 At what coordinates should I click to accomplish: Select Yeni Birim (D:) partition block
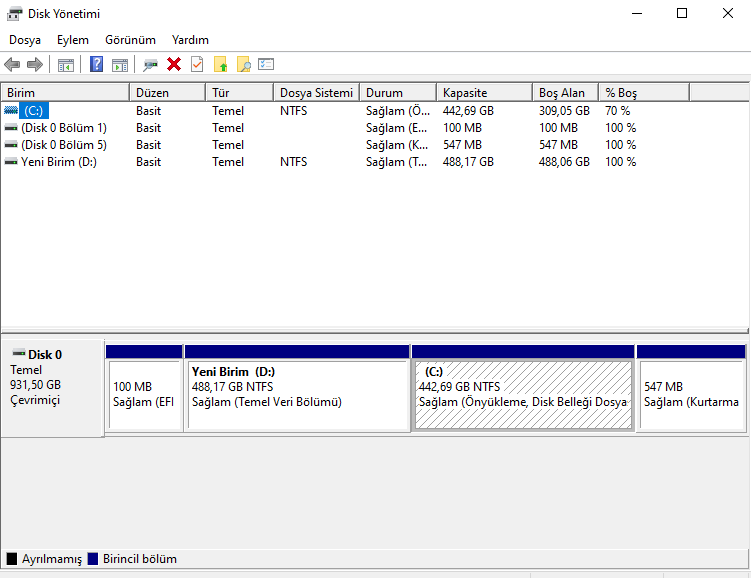pyautogui.click(x=297, y=388)
